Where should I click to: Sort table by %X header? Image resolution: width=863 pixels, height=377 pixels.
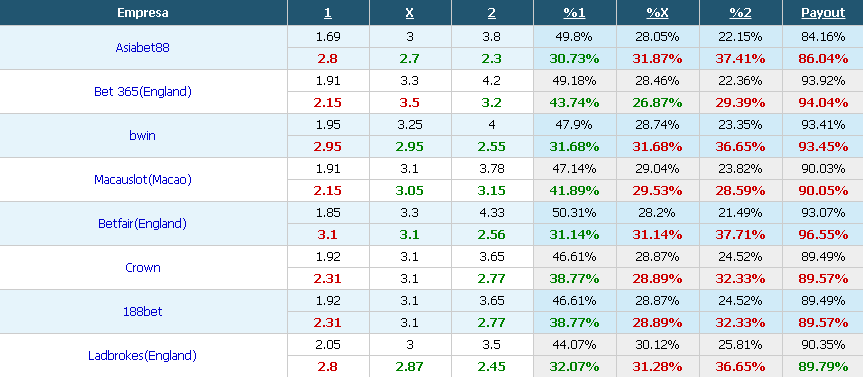click(657, 13)
